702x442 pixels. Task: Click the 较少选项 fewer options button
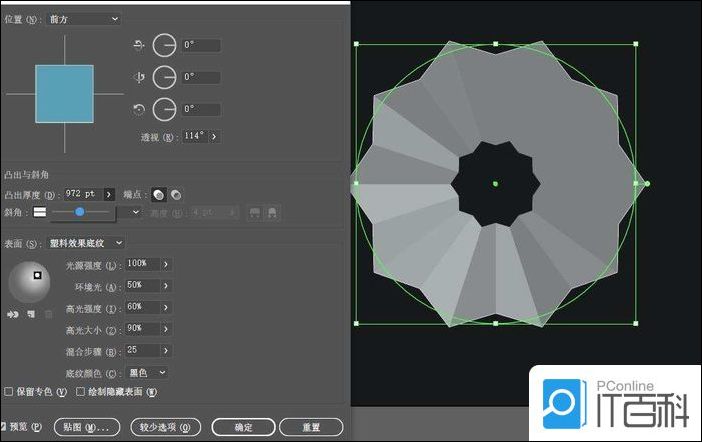166,427
